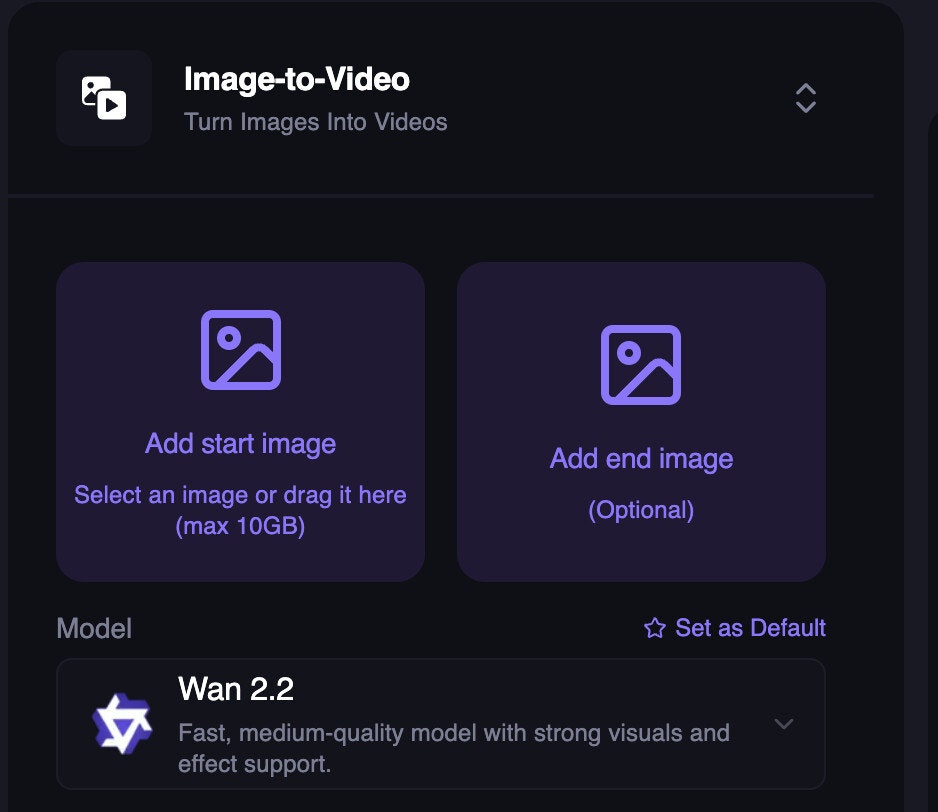Click the Image-to-Video feature icon
The height and width of the screenshot is (812, 938).
pyautogui.click(x=103, y=97)
